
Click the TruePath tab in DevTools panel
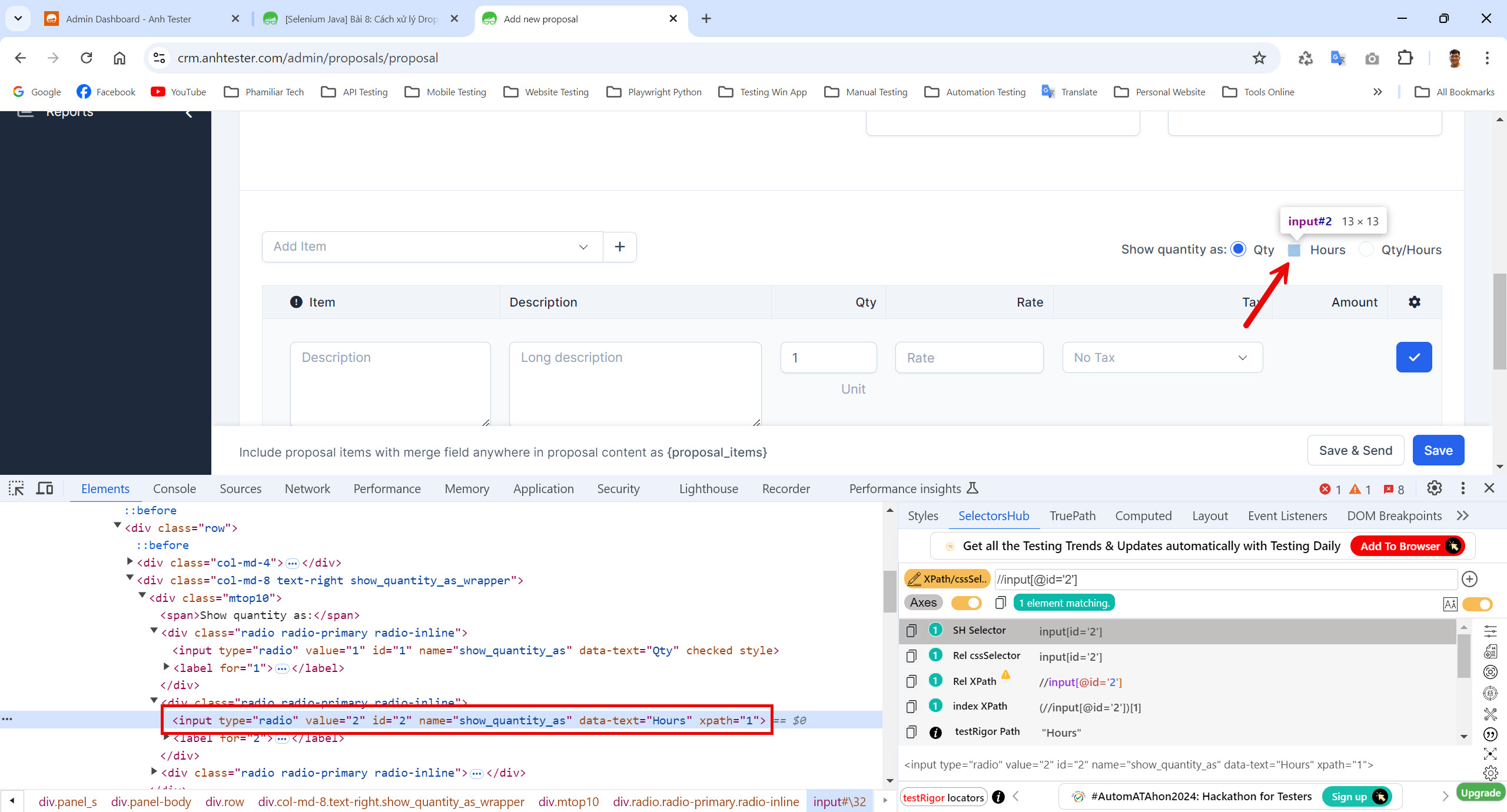pyautogui.click(x=1073, y=515)
